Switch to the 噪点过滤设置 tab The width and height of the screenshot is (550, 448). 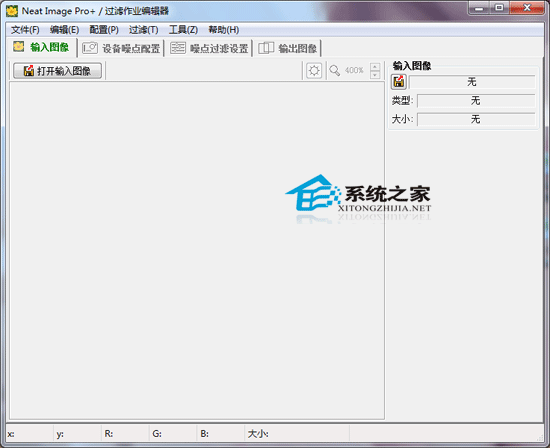(x=209, y=48)
